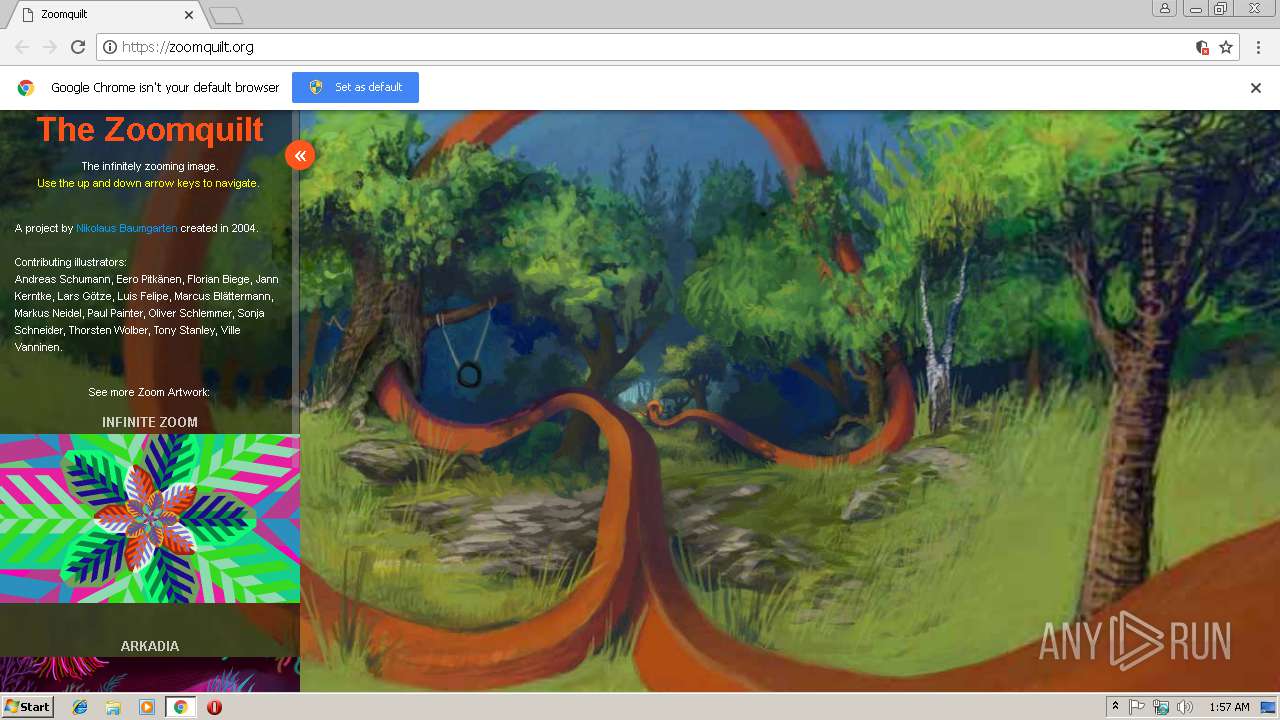Open the blocked content icon in address bar
Image resolution: width=1280 pixels, height=720 pixels.
click(1202, 47)
